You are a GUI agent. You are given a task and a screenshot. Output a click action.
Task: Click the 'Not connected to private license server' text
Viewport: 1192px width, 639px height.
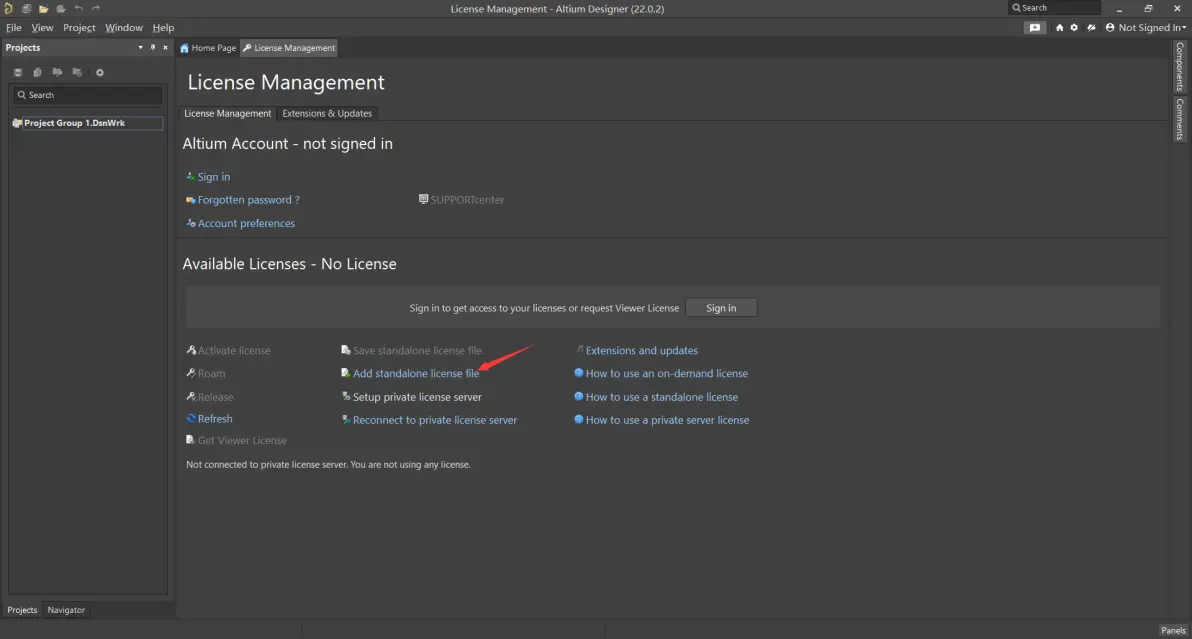[328, 464]
